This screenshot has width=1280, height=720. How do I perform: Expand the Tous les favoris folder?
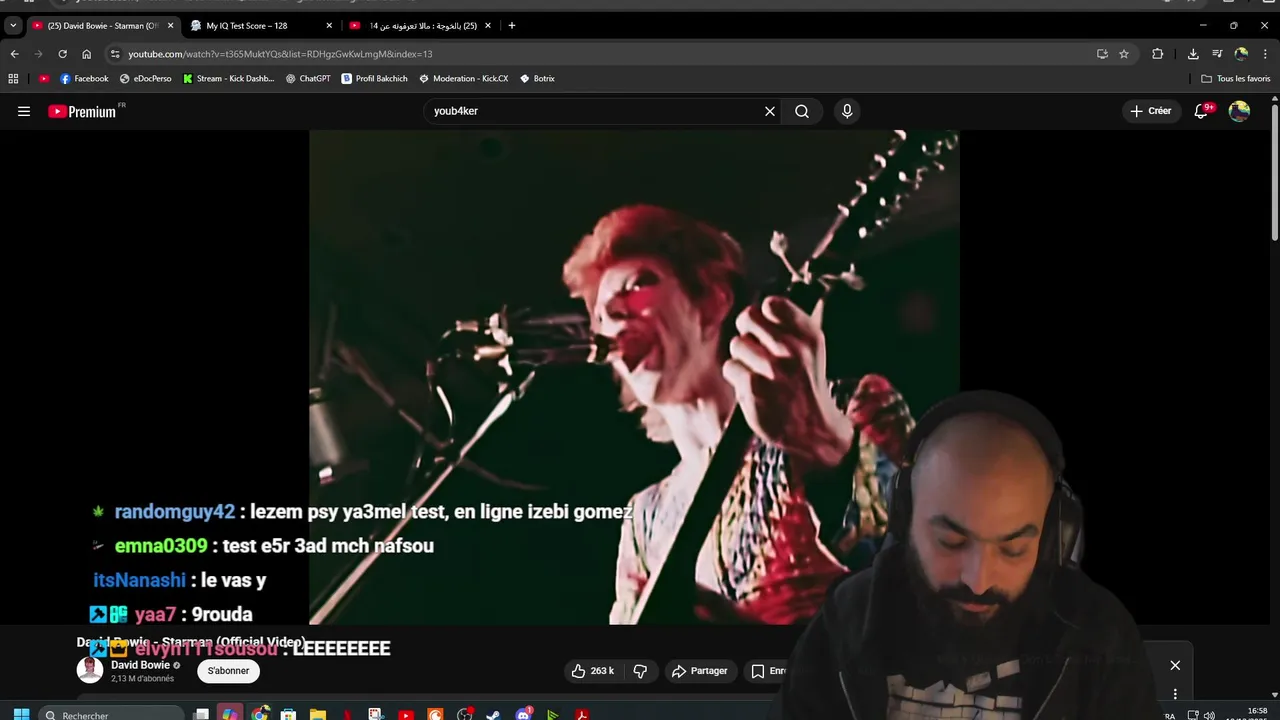pyautogui.click(x=1236, y=78)
